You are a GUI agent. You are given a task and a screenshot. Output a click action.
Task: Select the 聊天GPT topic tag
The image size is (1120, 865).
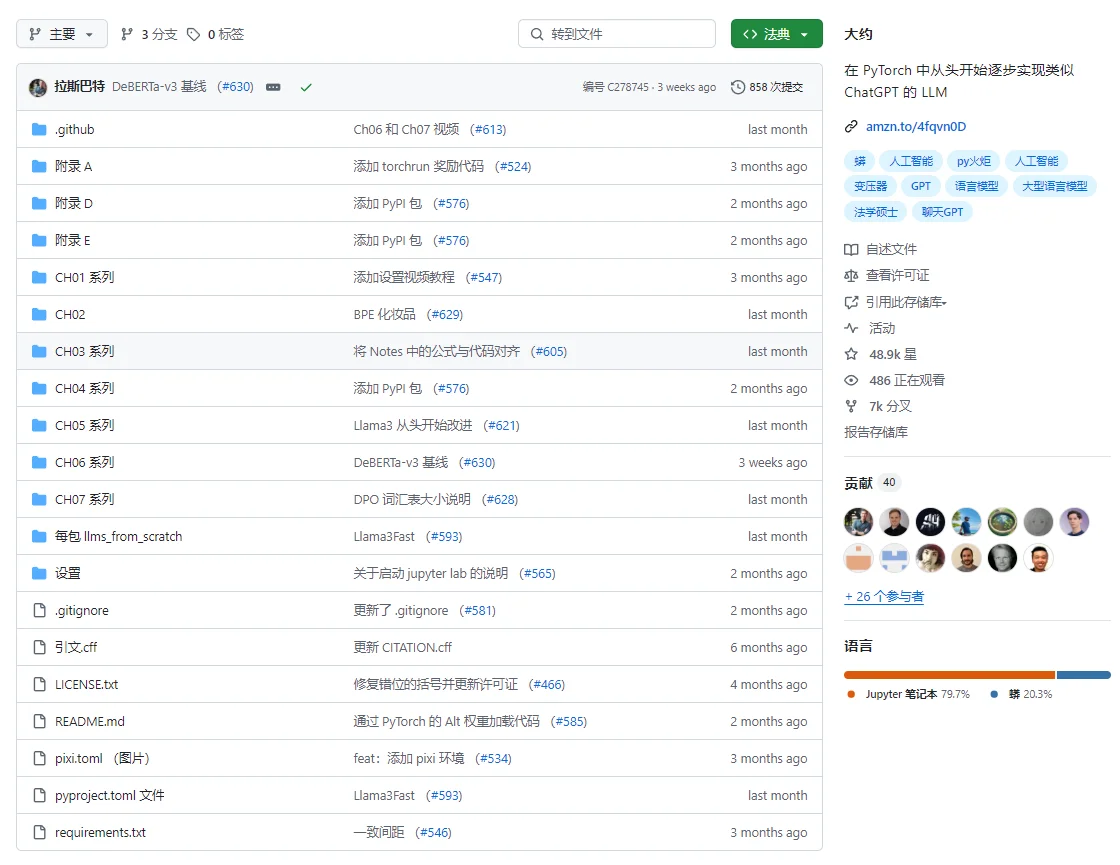point(942,212)
